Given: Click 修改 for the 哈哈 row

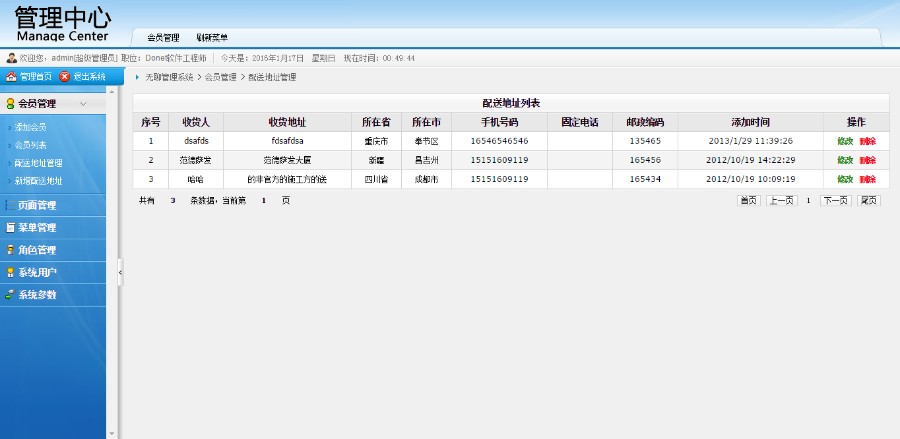Looking at the screenshot, I should [x=845, y=179].
